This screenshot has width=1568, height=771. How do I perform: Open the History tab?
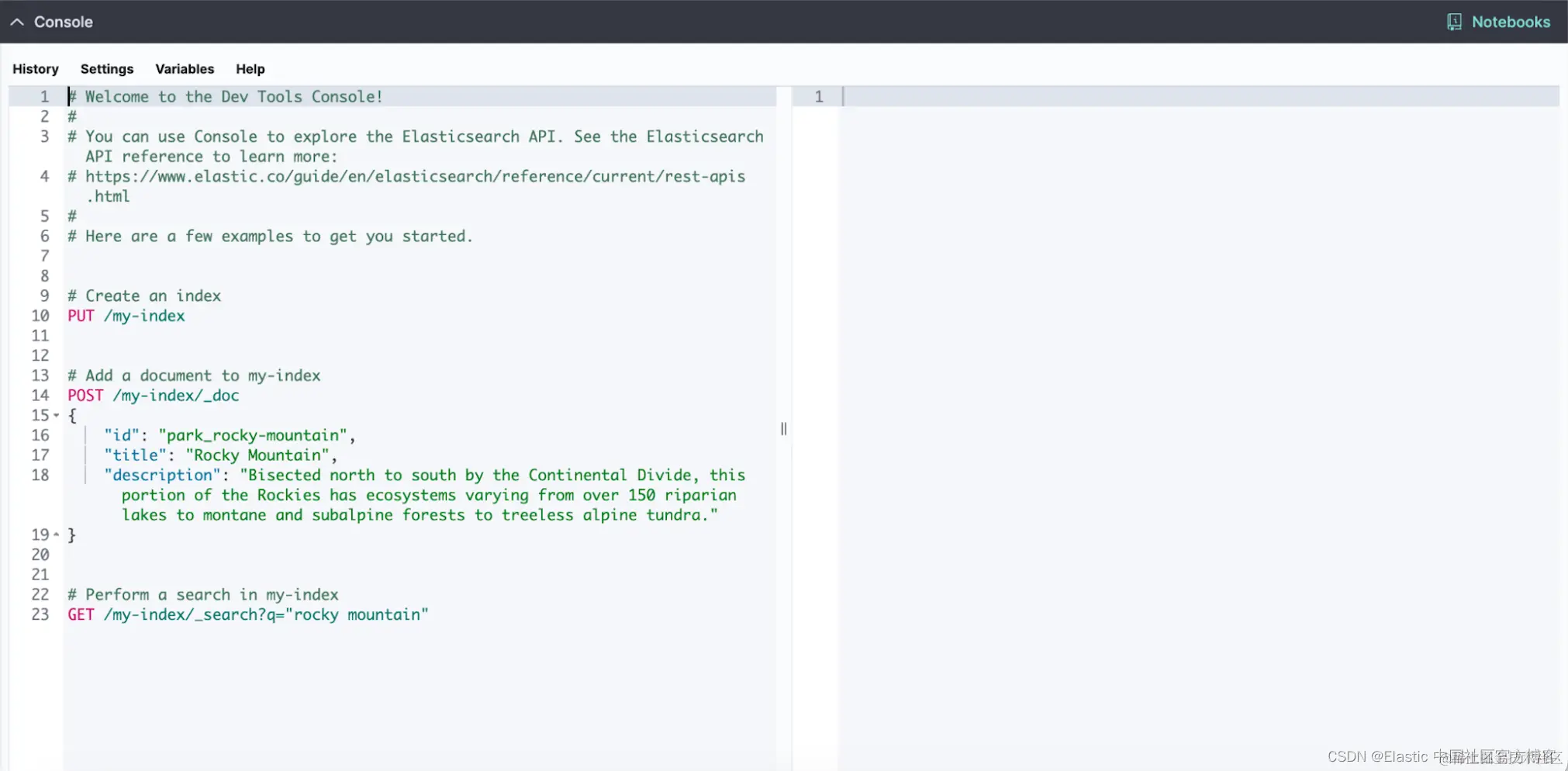(36, 69)
